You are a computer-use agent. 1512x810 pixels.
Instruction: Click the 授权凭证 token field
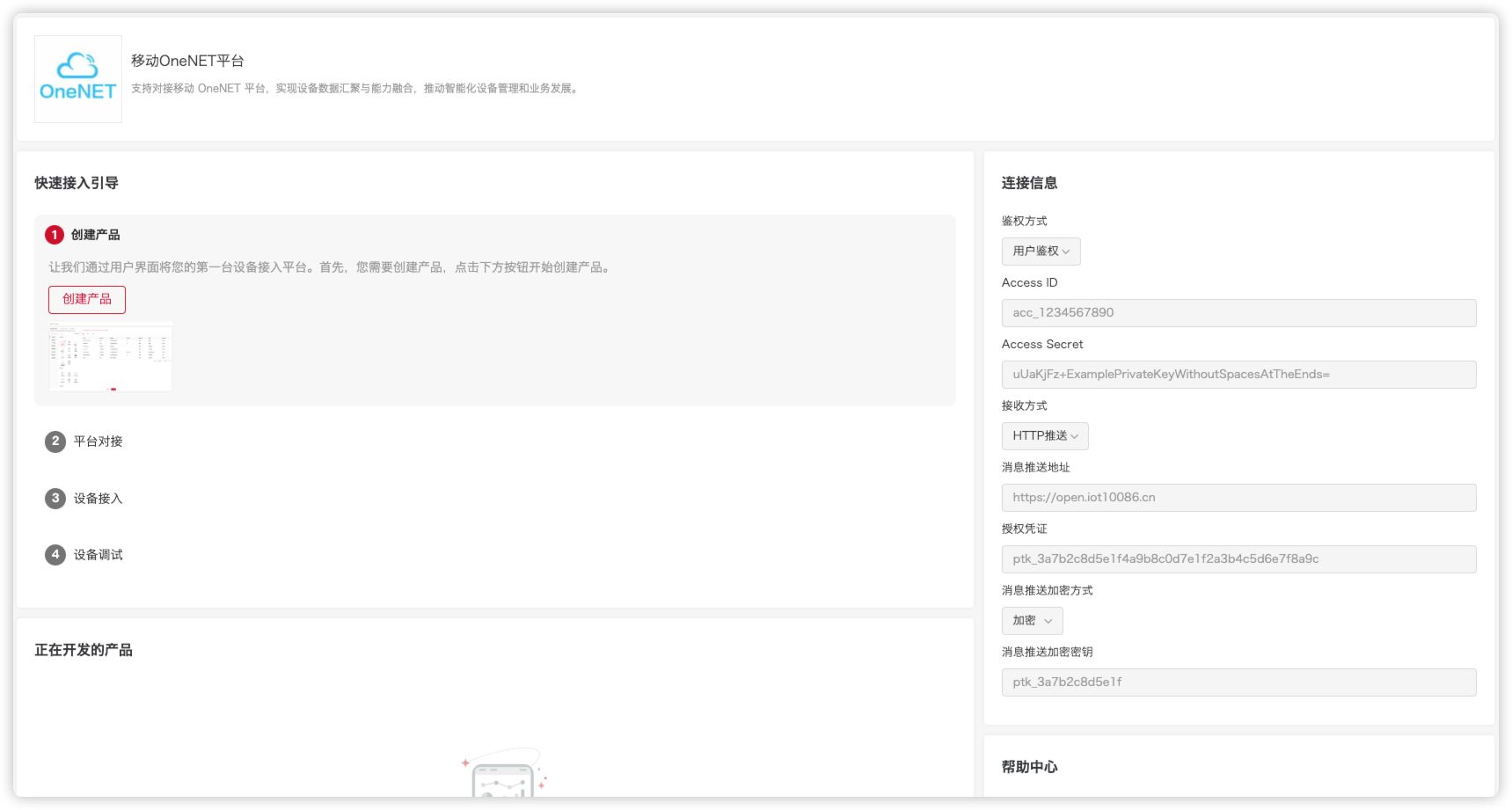(x=1238, y=559)
